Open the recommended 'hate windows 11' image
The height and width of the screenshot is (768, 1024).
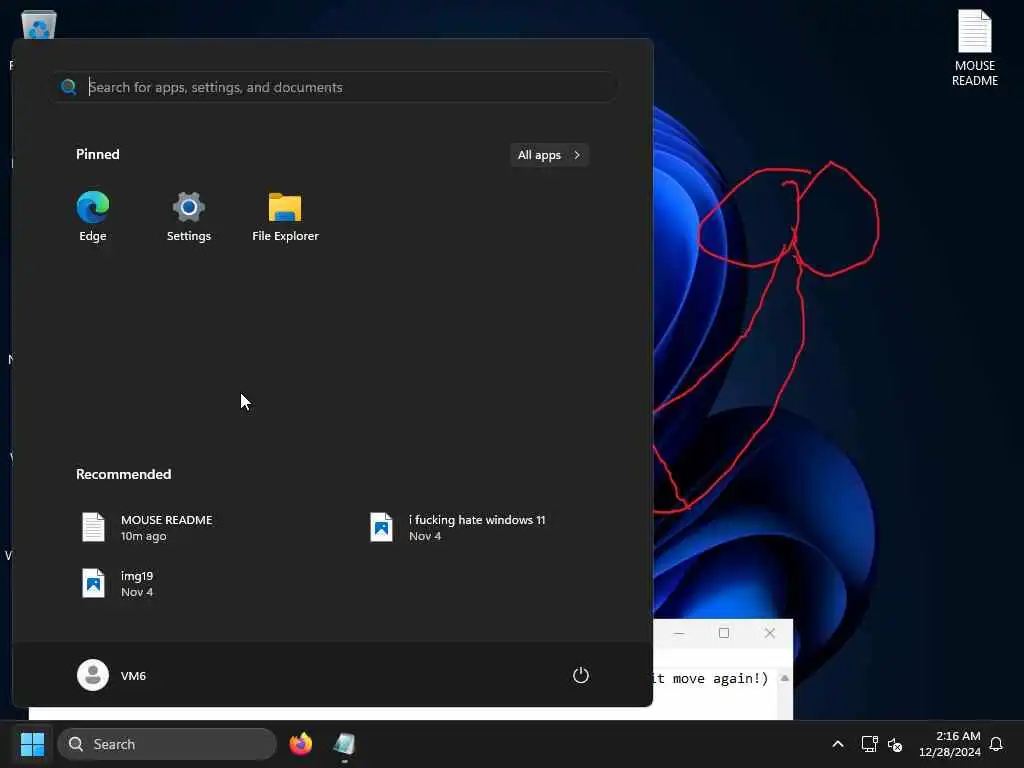pyautogui.click(x=458, y=528)
